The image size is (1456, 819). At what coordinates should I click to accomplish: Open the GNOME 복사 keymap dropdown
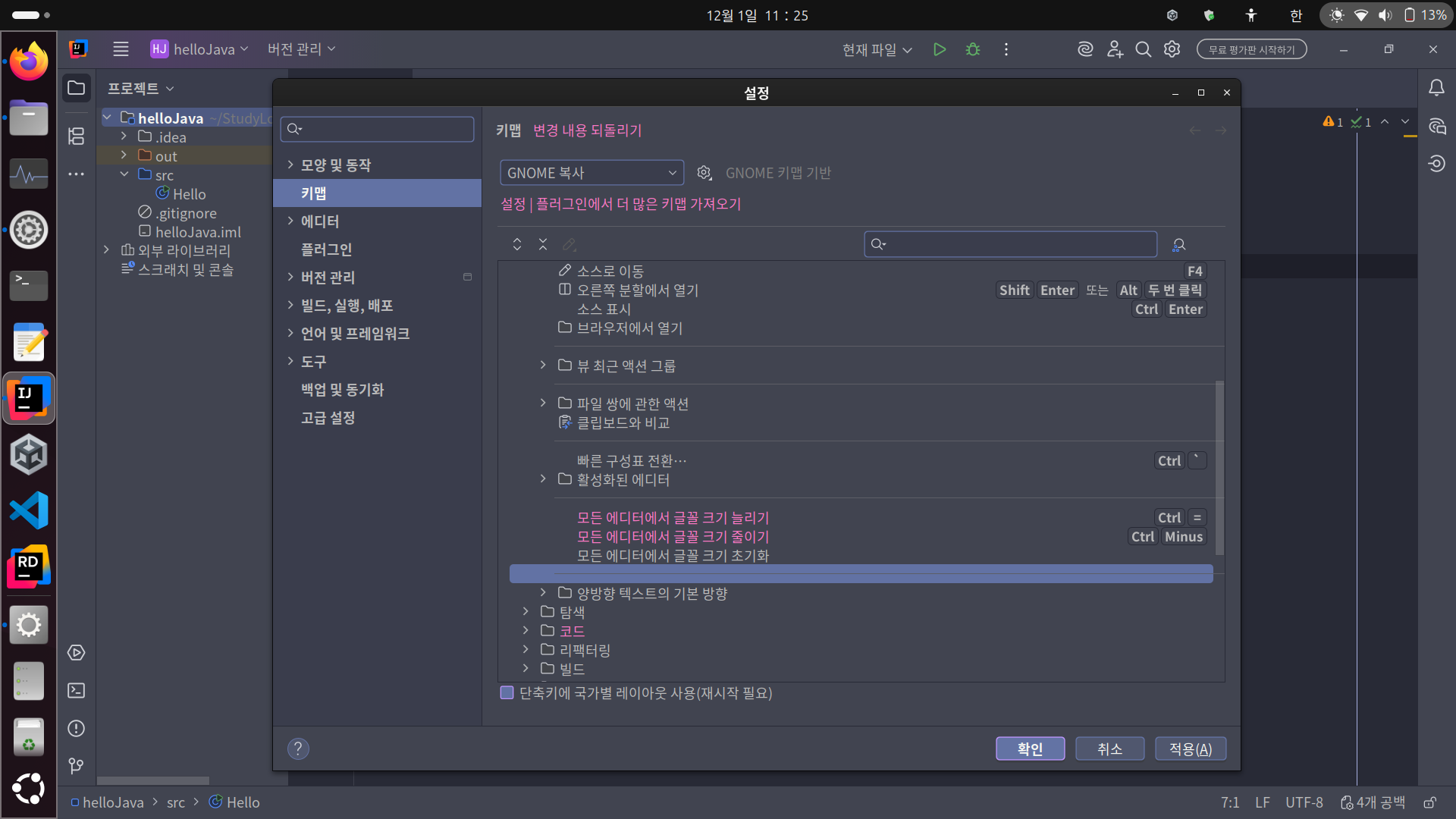tap(591, 173)
